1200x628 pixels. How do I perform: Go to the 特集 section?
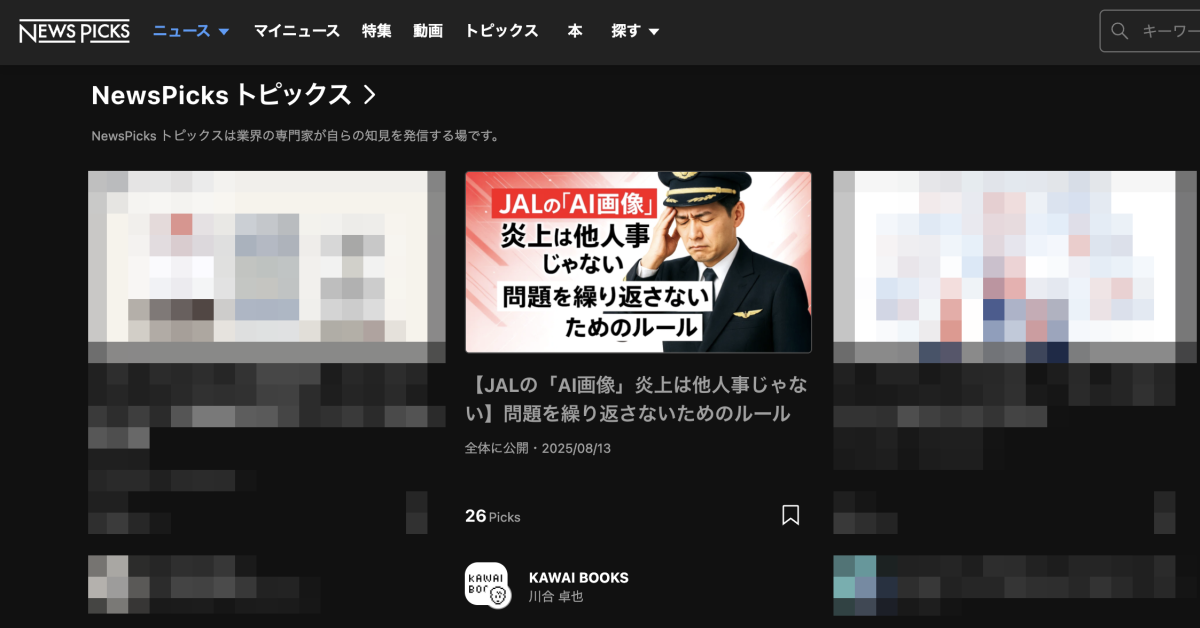[377, 31]
